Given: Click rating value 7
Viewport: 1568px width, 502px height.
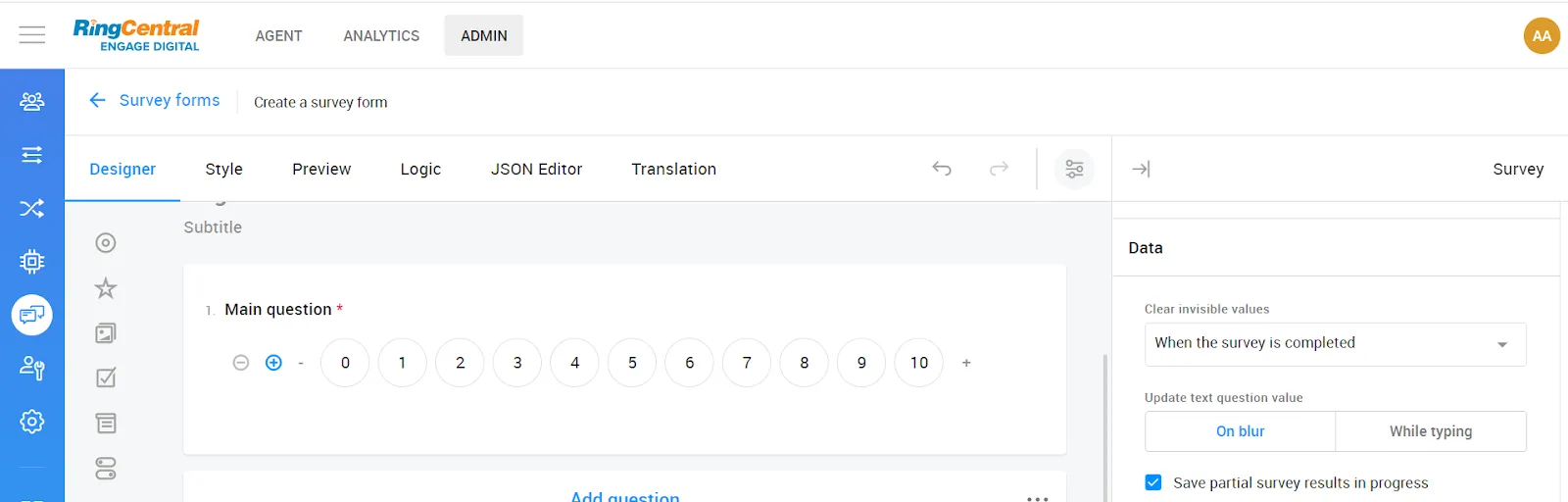Looking at the screenshot, I should 747,363.
